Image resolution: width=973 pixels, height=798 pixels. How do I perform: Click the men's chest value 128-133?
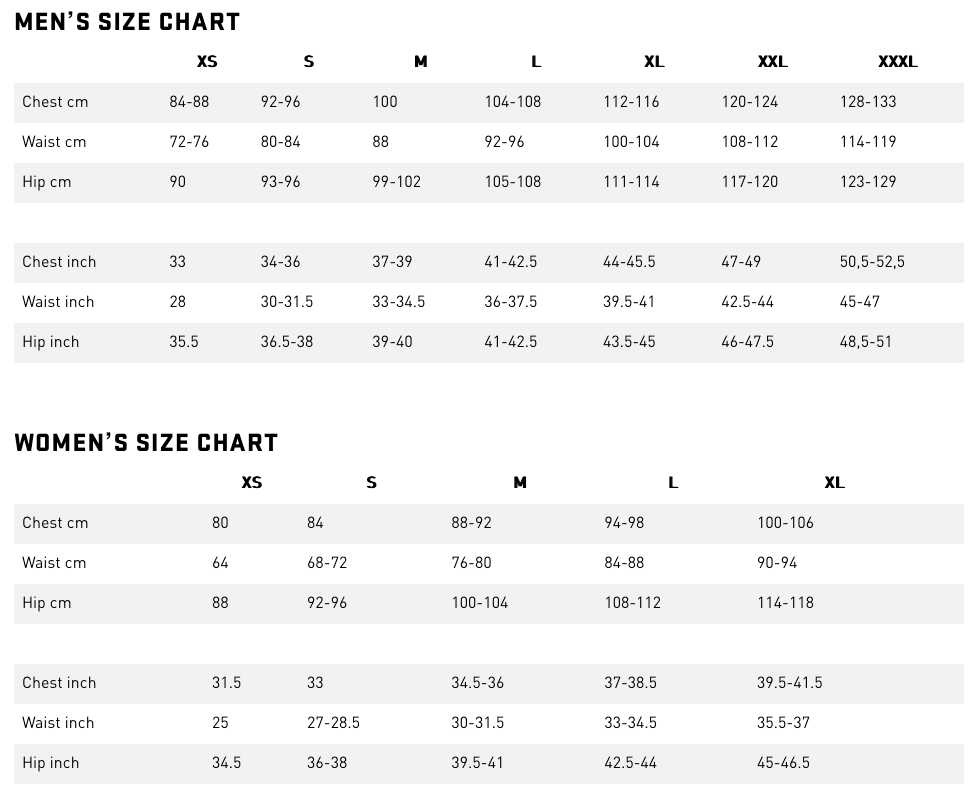tap(868, 102)
